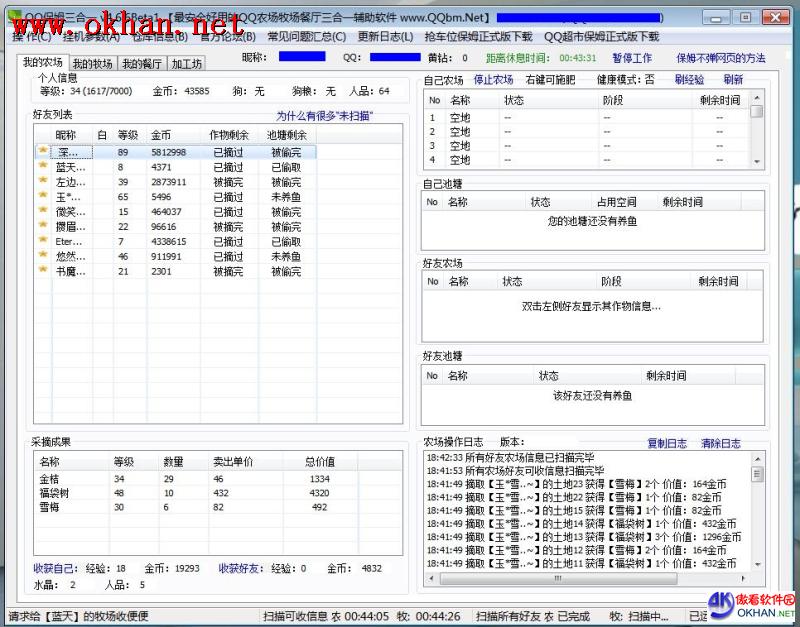Click the star icon beside friend 玉*…

click(x=43, y=195)
